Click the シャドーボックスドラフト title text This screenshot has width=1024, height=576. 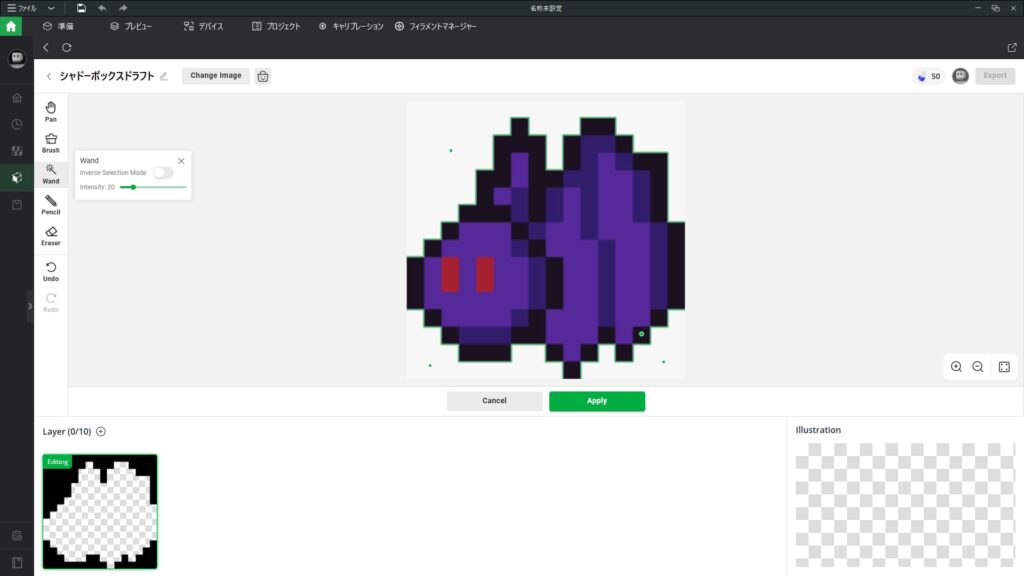point(106,76)
